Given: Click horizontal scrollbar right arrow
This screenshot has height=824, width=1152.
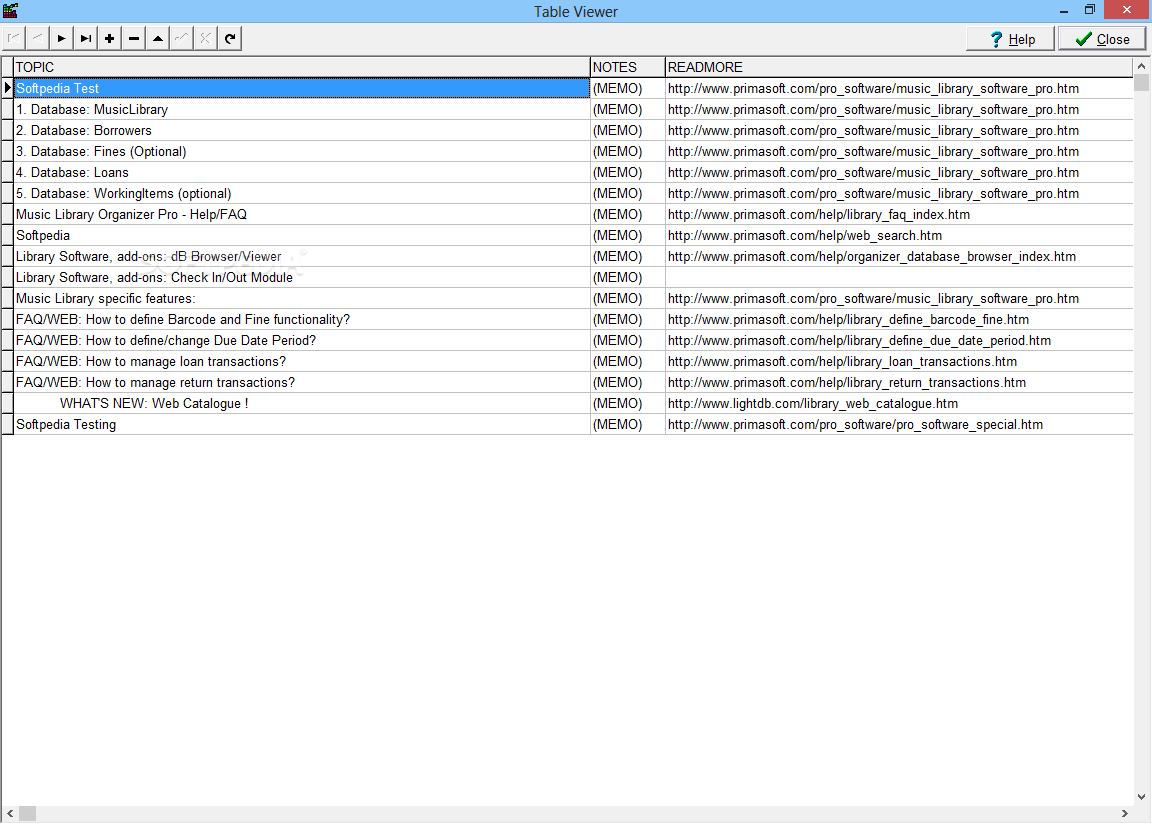Looking at the screenshot, I should click(x=1125, y=814).
